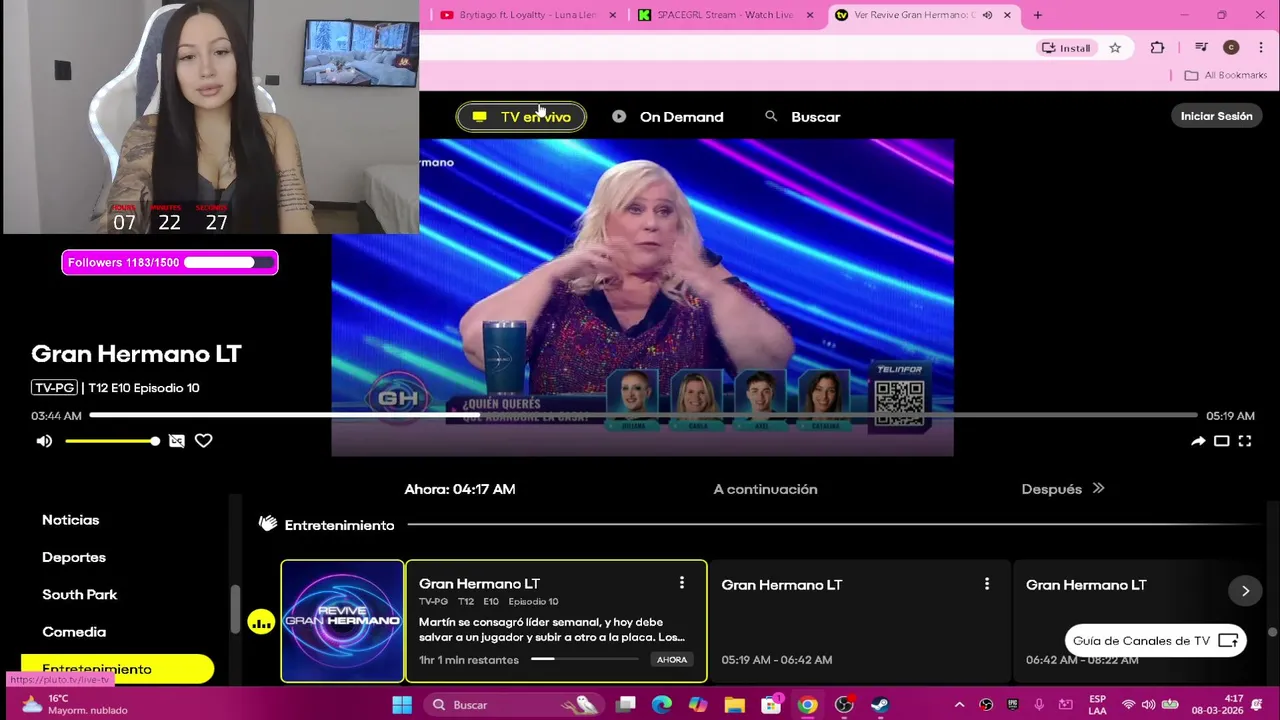Open Task View on the taskbar
The width and height of the screenshot is (1280, 720).
tap(626, 705)
